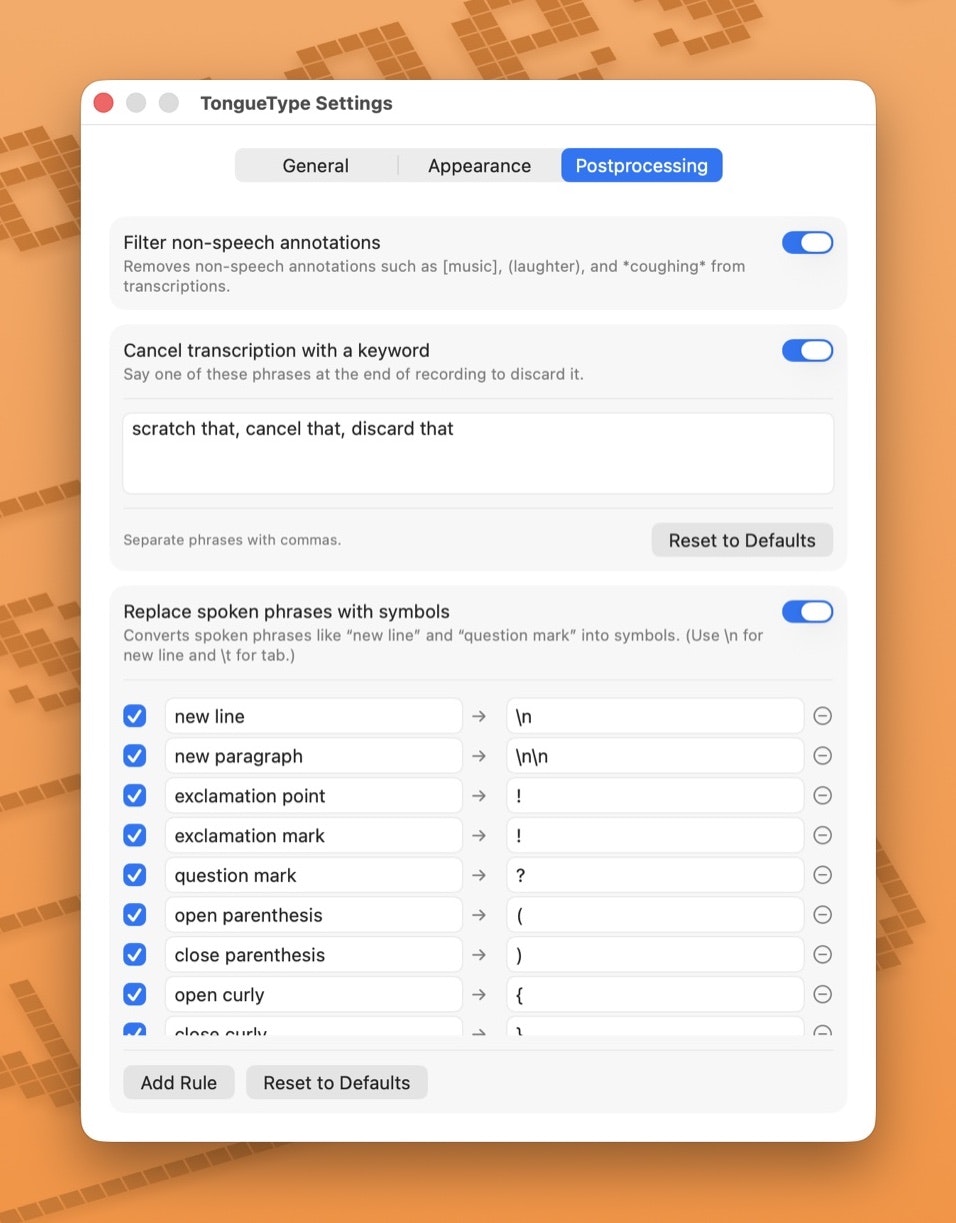This screenshot has height=1223, width=956.
Task: Close the TongueType Settings window
Action: (x=103, y=103)
